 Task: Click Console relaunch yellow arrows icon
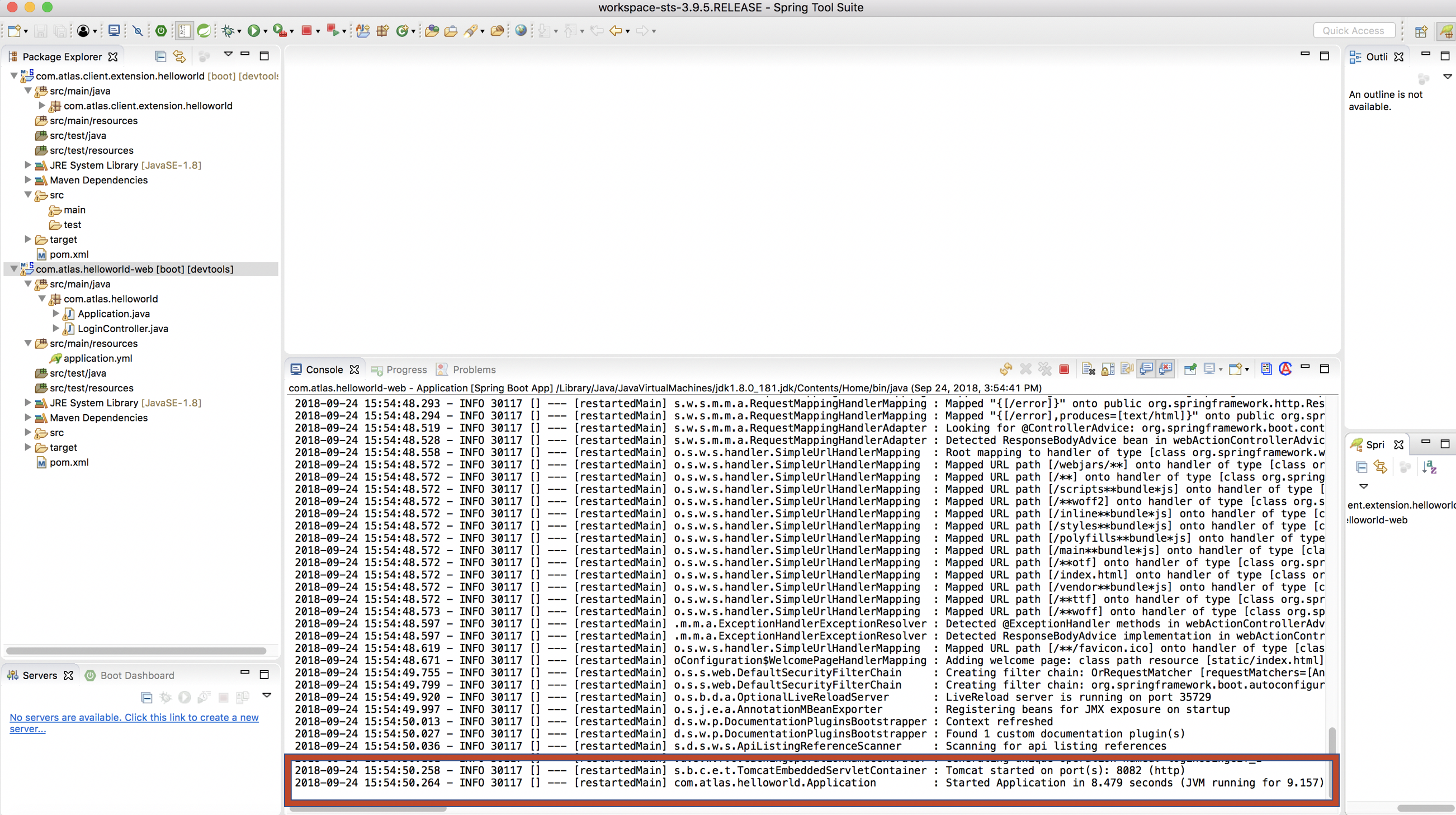[x=1005, y=369]
